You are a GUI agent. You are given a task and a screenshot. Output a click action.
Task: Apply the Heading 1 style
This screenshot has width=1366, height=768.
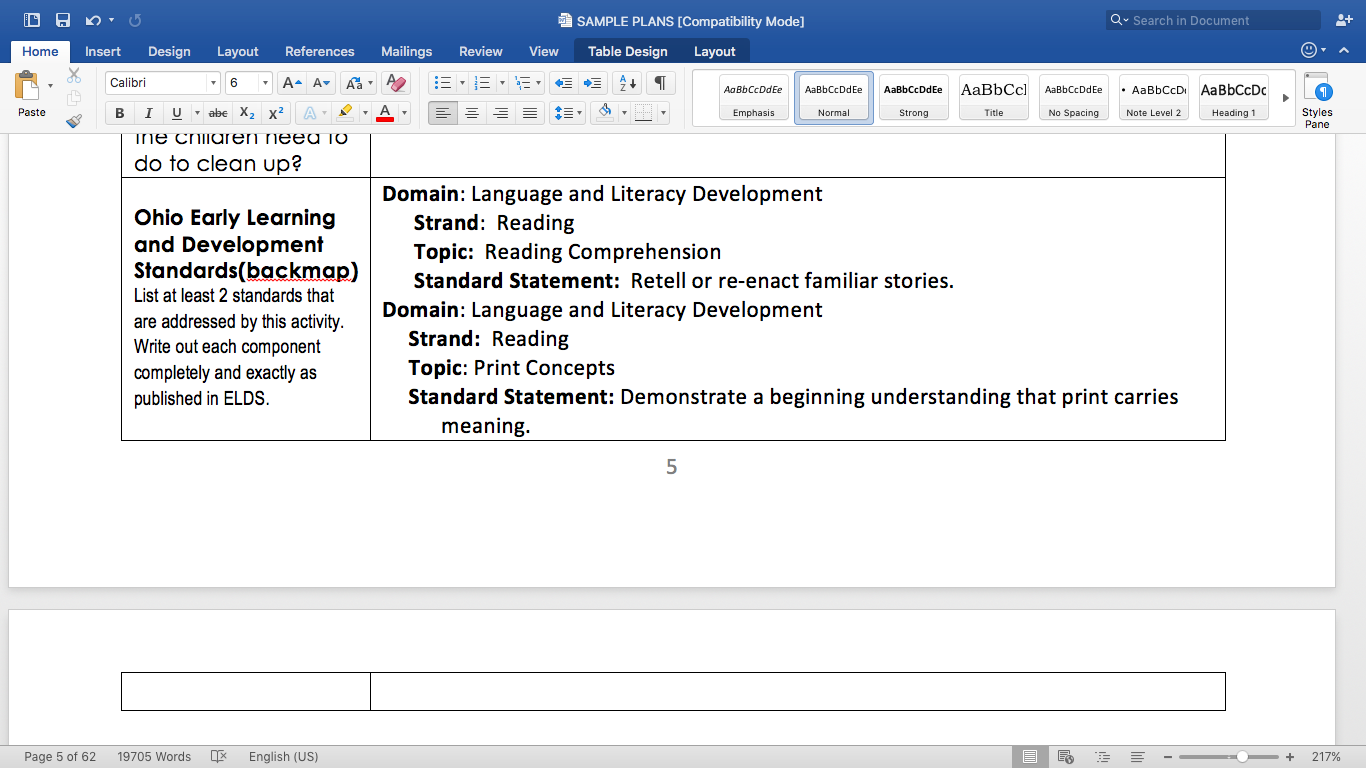pyautogui.click(x=1234, y=97)
